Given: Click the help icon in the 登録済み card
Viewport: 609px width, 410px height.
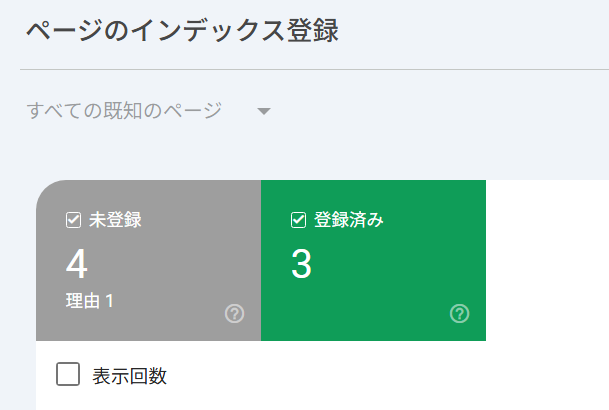Looking at the screenshot, I should tap(460, 315).
